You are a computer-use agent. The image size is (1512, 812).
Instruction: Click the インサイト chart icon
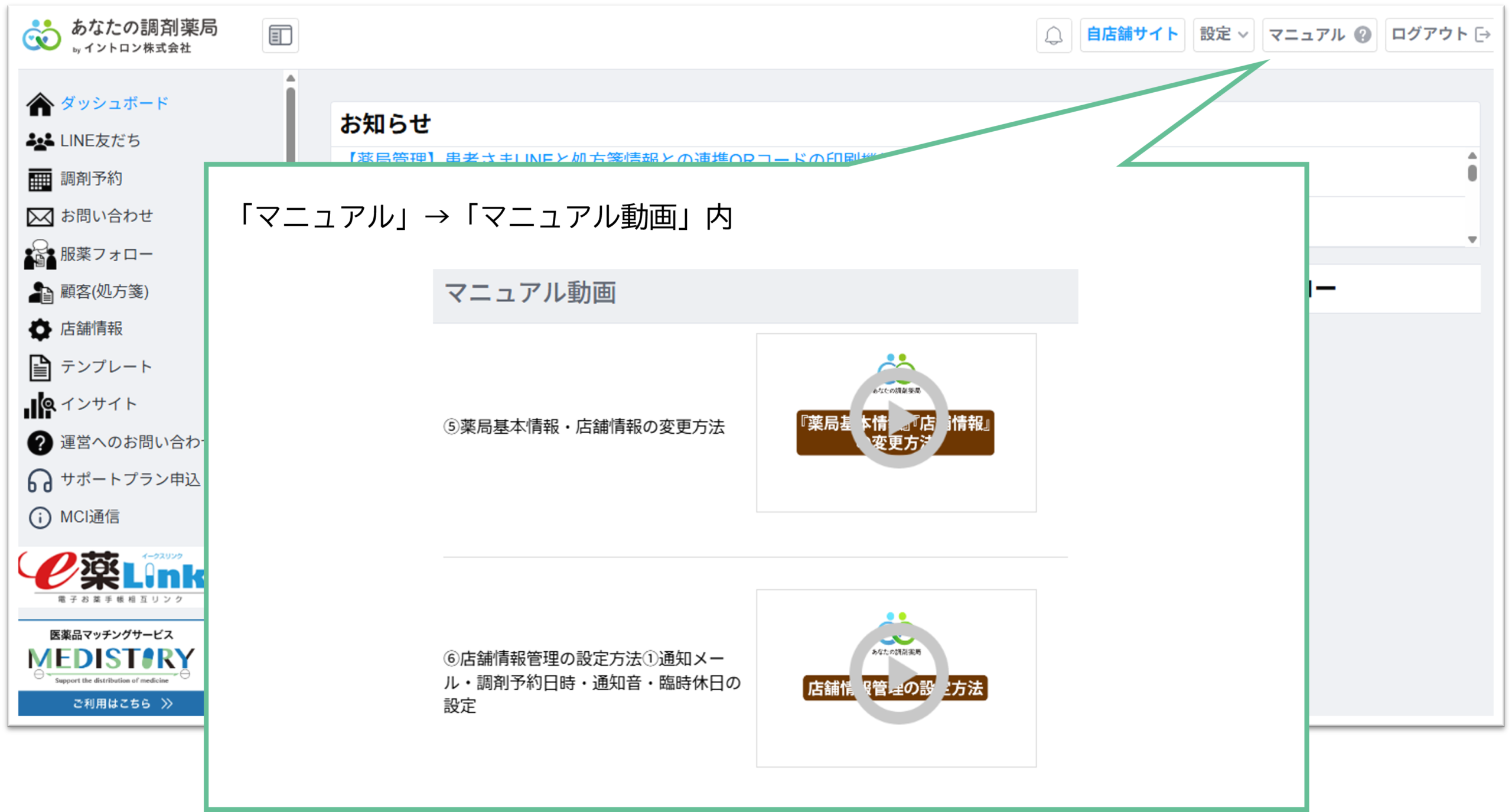coord(40,405)
